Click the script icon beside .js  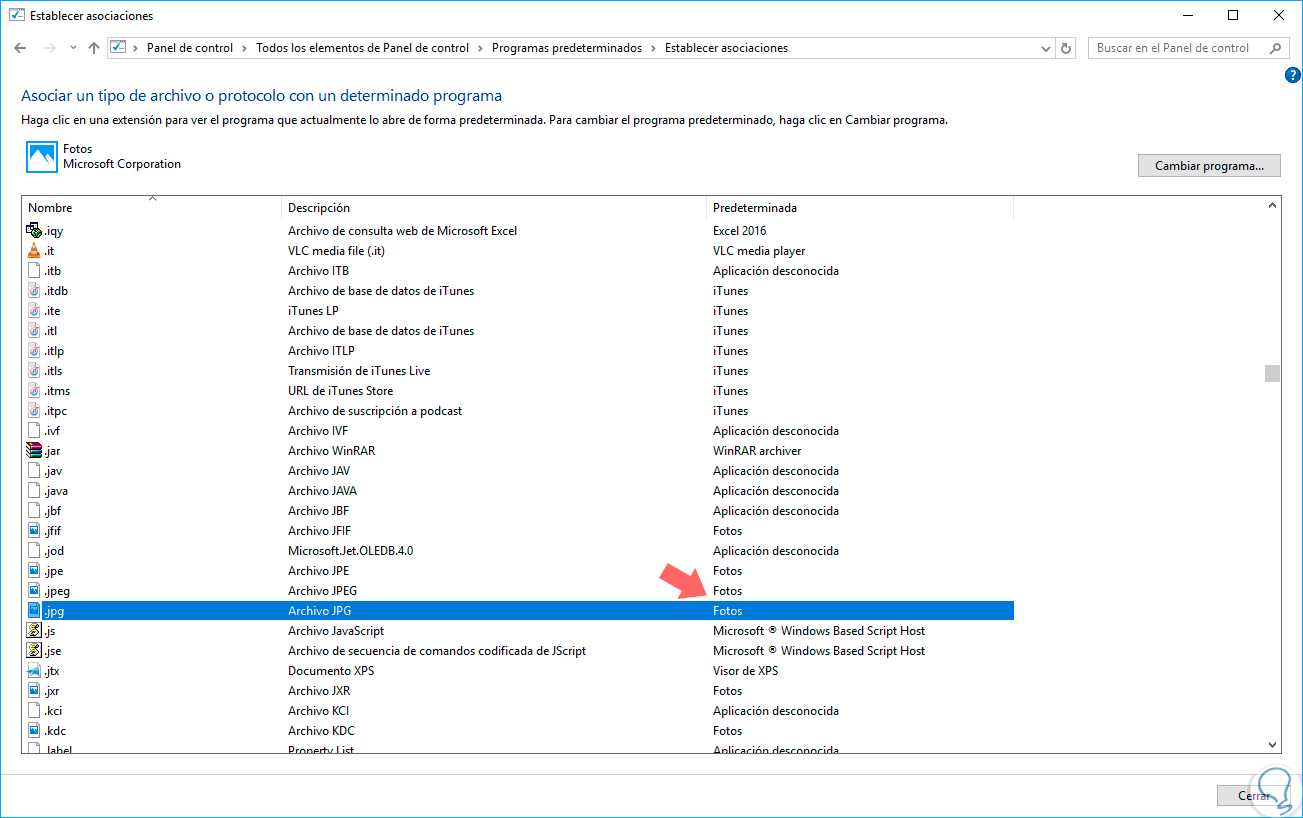34,630
